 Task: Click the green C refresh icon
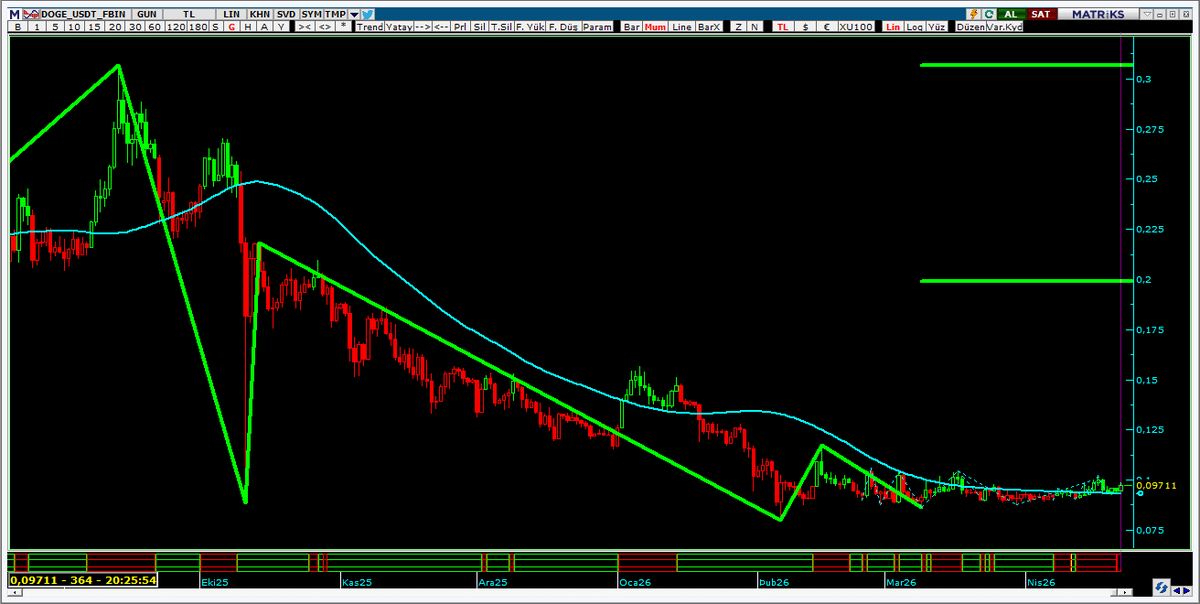(988, 14)
